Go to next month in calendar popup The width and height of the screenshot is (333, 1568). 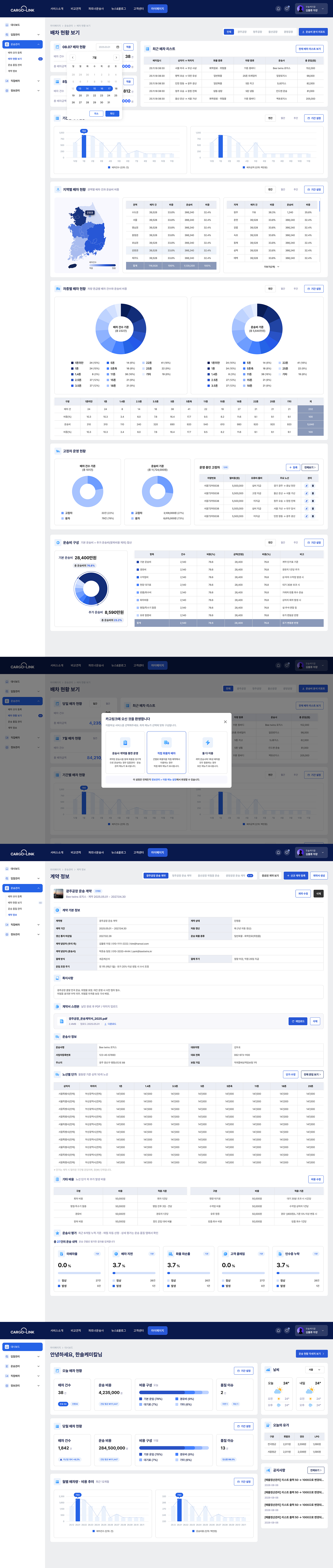coord(116,57)
